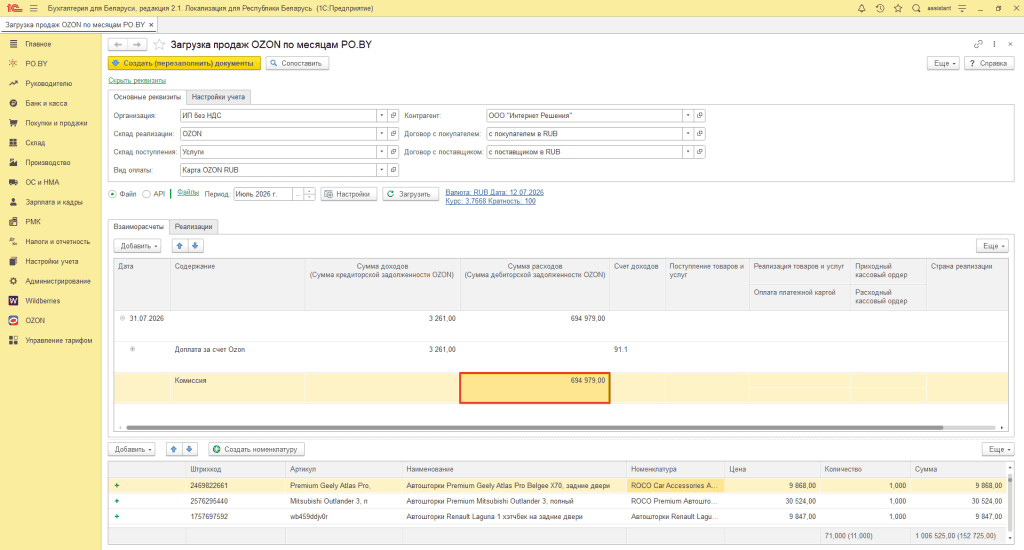The image size is (1024, 550).
Task: Open Покупки и продажи section
Action: [x=56, y=123]
